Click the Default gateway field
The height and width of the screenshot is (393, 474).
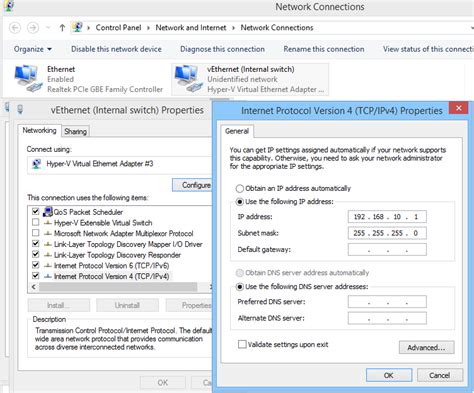(x=387, y=249)
